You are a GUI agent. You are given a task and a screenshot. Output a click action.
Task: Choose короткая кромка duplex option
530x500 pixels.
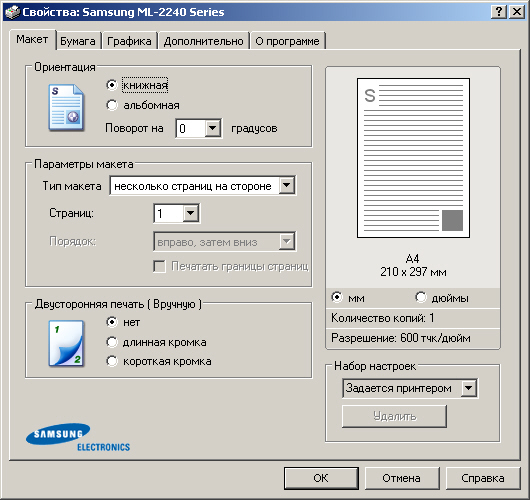coord(111,361)
